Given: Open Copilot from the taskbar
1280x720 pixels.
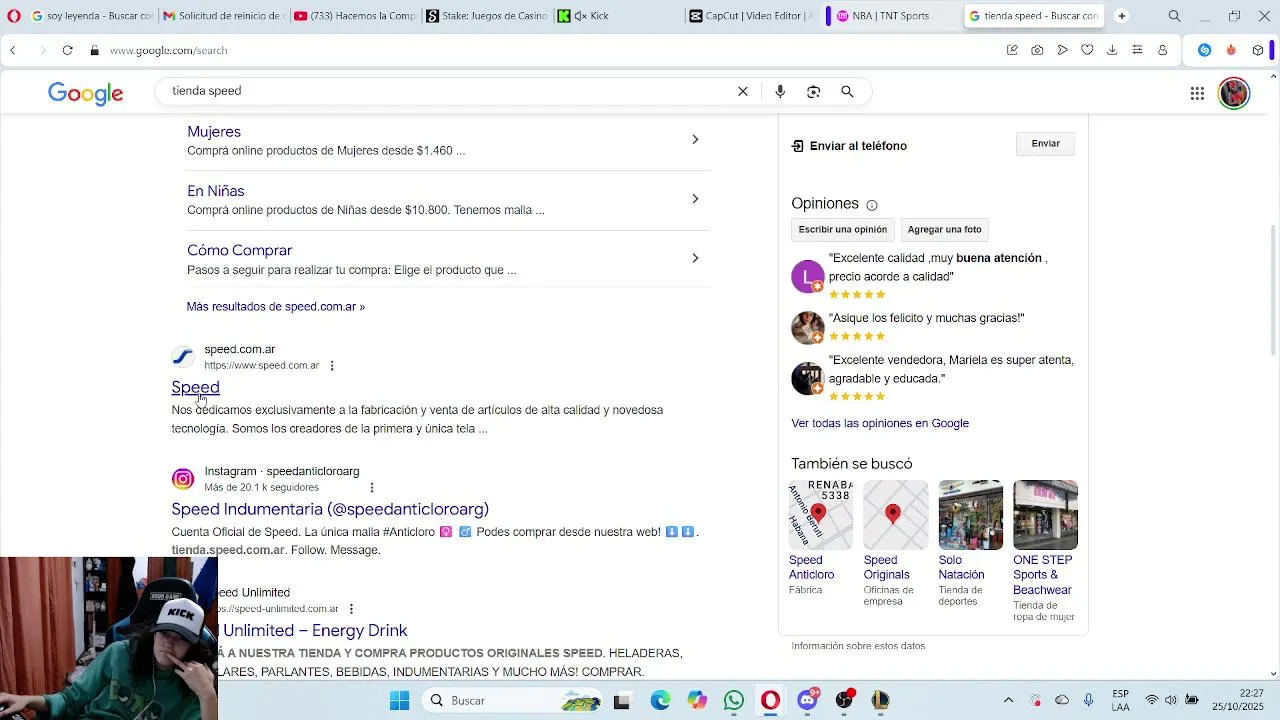Looking at the screenshot, I should [x=697, y=700].
